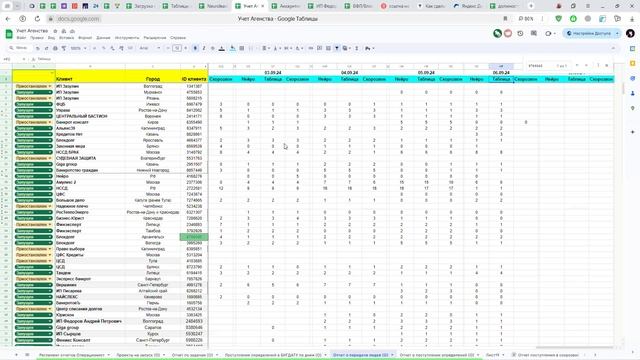Click the Настройки Доступа share button
Viewport: 640px width, 360px height.
click(589, 33)
